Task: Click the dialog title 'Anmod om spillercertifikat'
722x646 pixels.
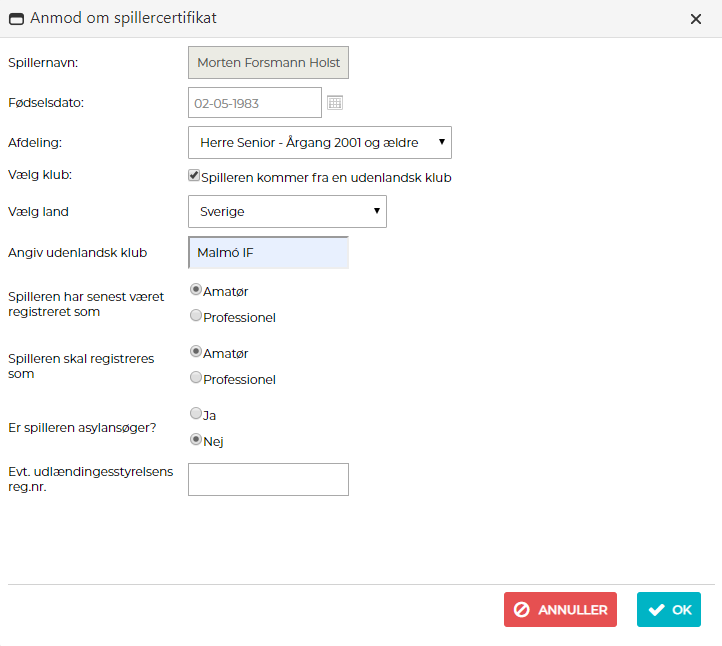Action: tap(123, 18)
